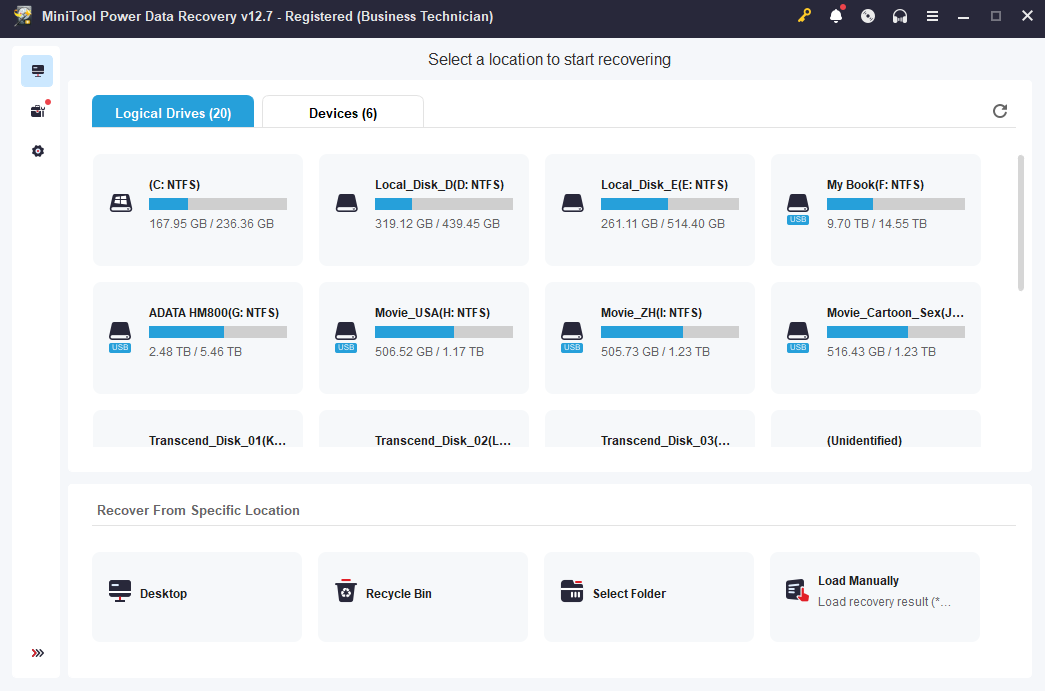Open the toolbox utilities sidebar icon

(x=37, y=111)
